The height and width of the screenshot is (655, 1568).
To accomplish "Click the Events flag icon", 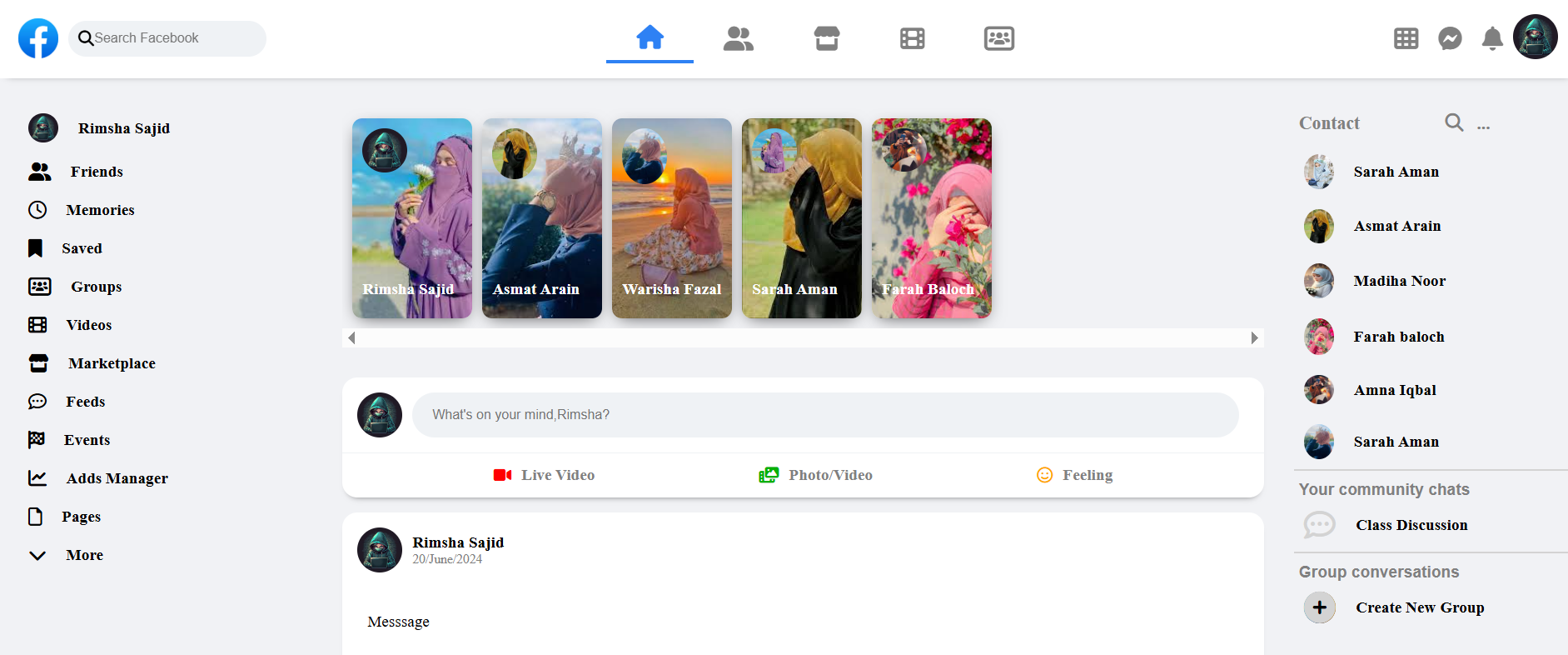I will click(37, 440).
